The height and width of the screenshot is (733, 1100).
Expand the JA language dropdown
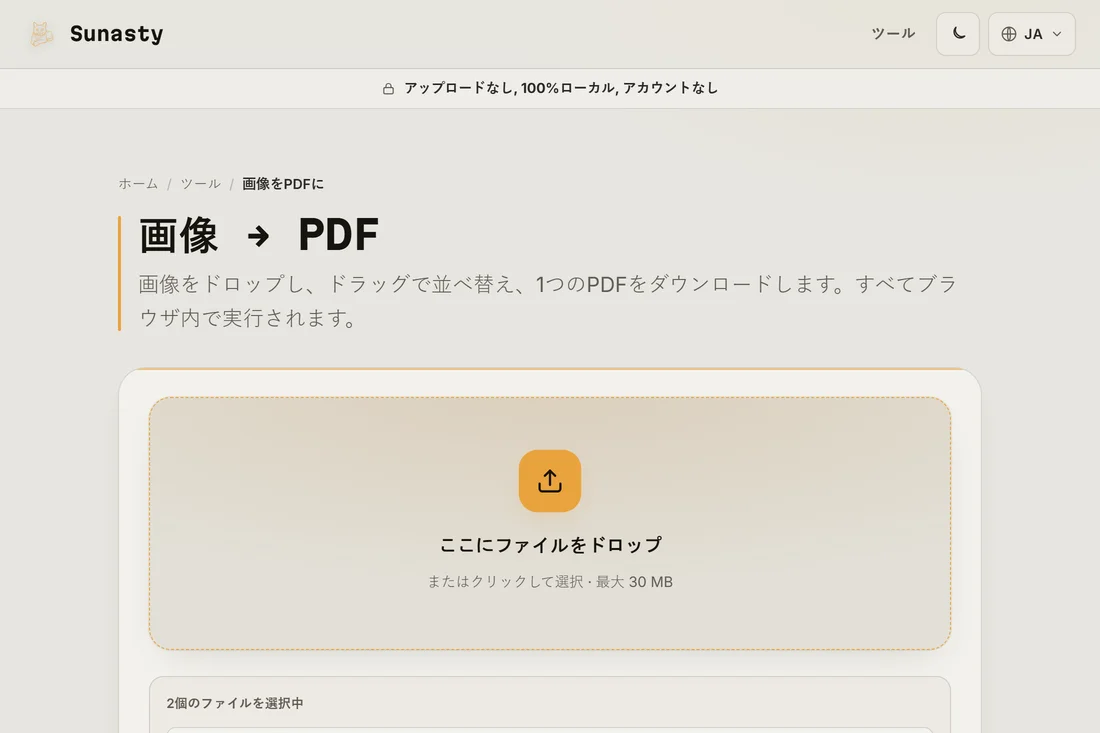click(x=1031, y=34)
